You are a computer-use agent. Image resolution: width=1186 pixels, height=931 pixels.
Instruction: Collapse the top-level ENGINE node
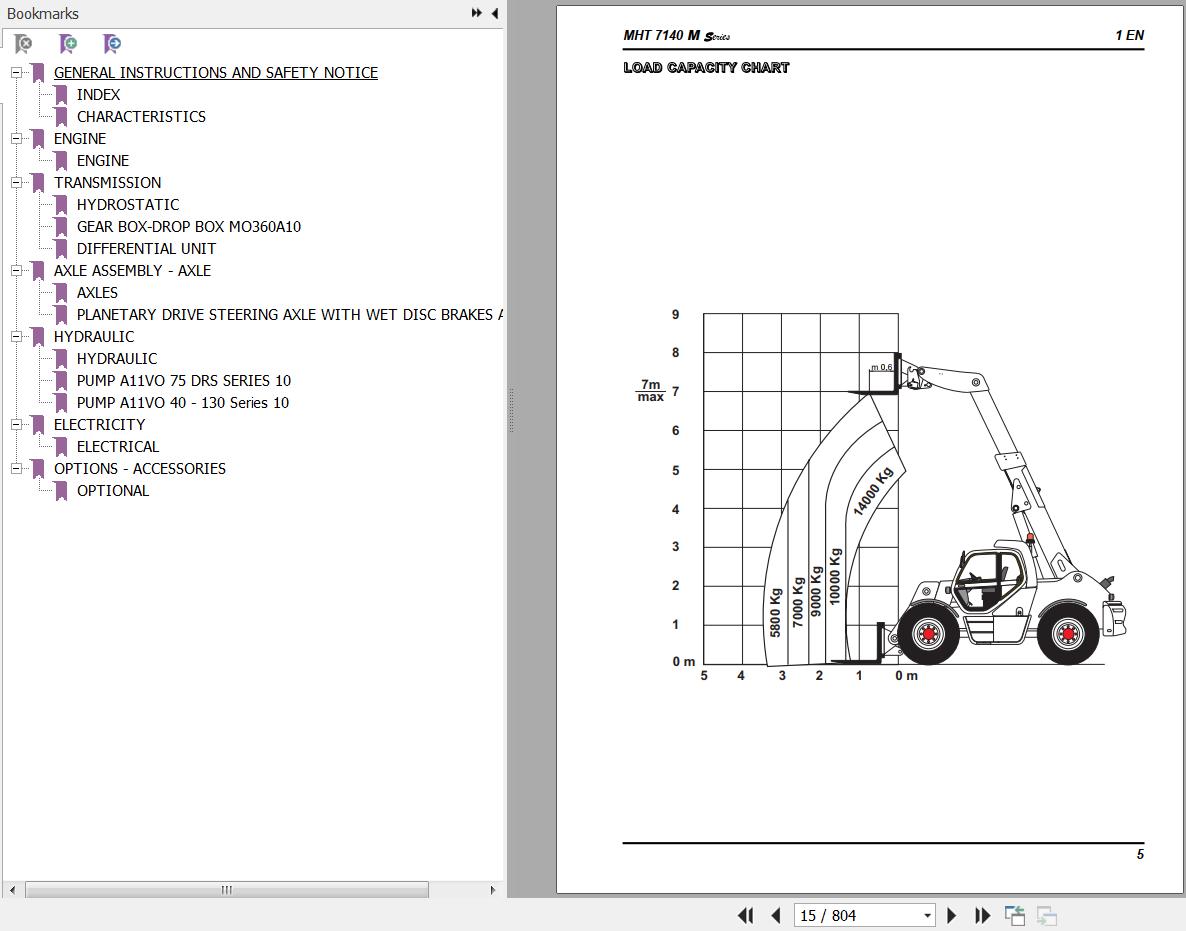(x=16, y=138)
